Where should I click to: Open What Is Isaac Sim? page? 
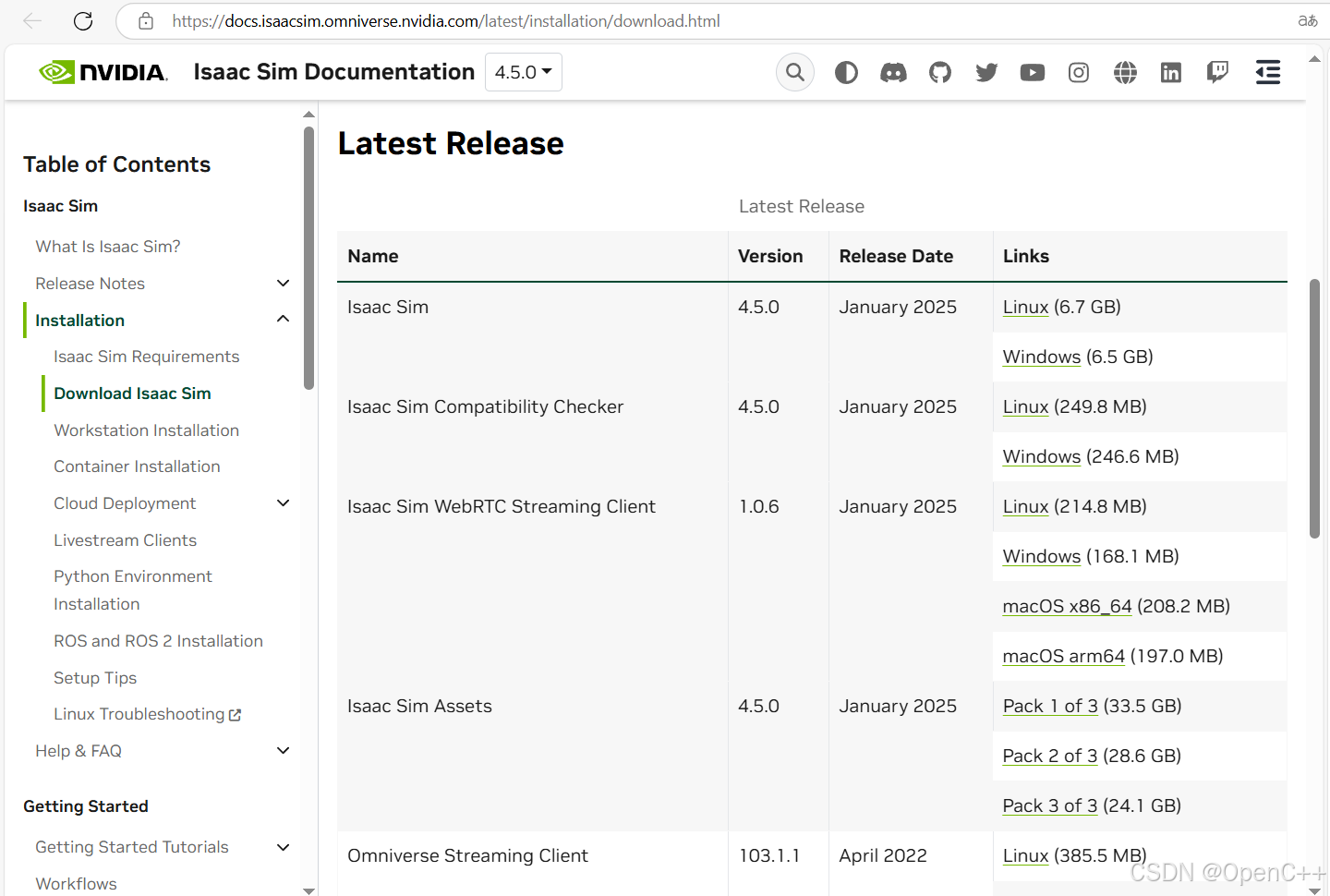(108, 247)
